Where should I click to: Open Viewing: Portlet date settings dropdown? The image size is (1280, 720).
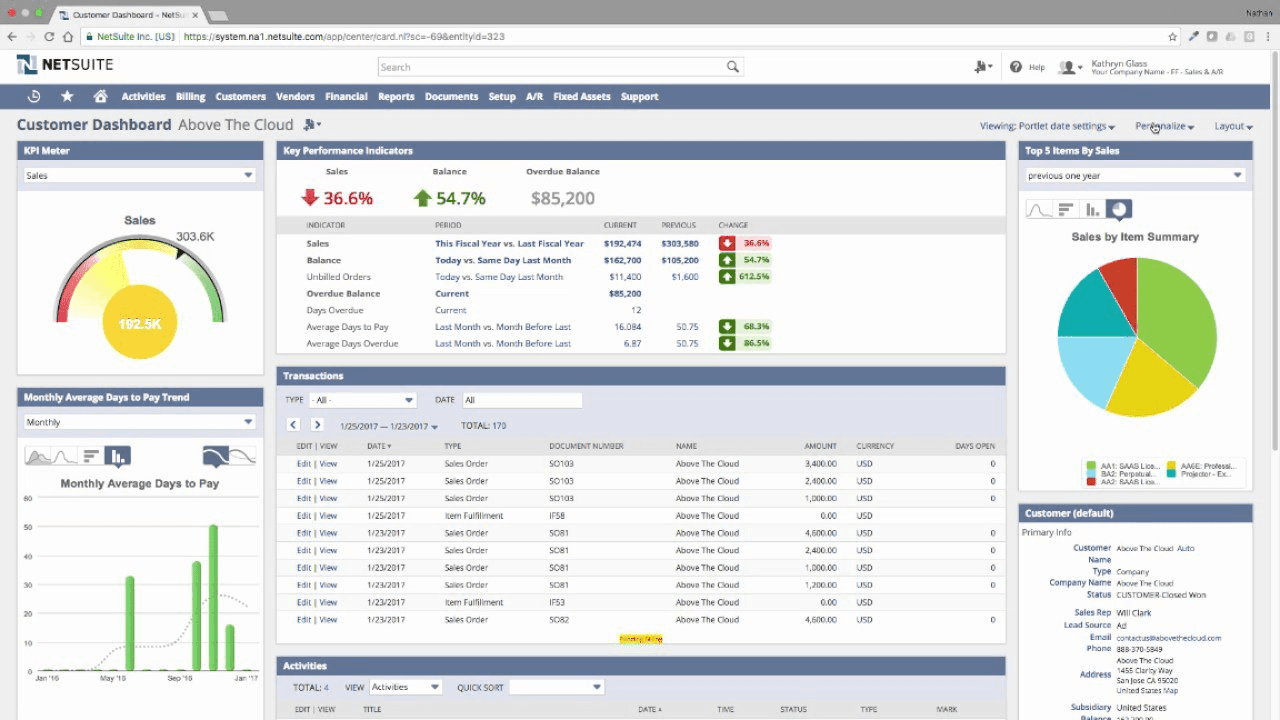pos(1047,126)
